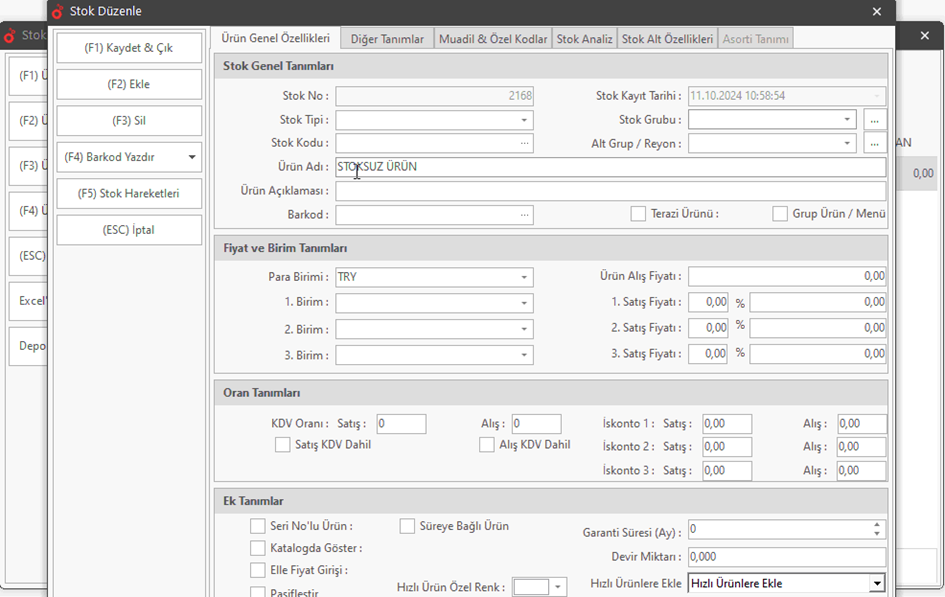The image size is (945, 597).
Task: Expand the 1. Birim dropdown
Action: point(524,303)
